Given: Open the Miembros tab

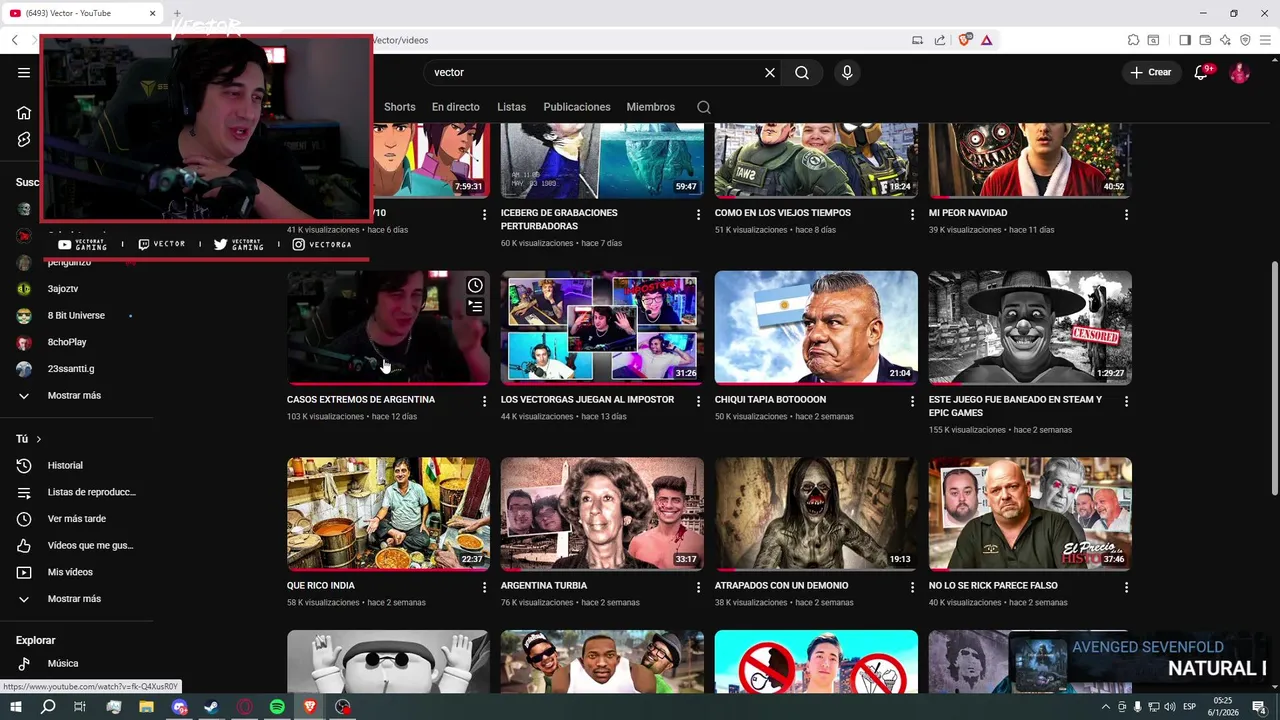Looking at the screenshot, I should (x=651, y=107).
